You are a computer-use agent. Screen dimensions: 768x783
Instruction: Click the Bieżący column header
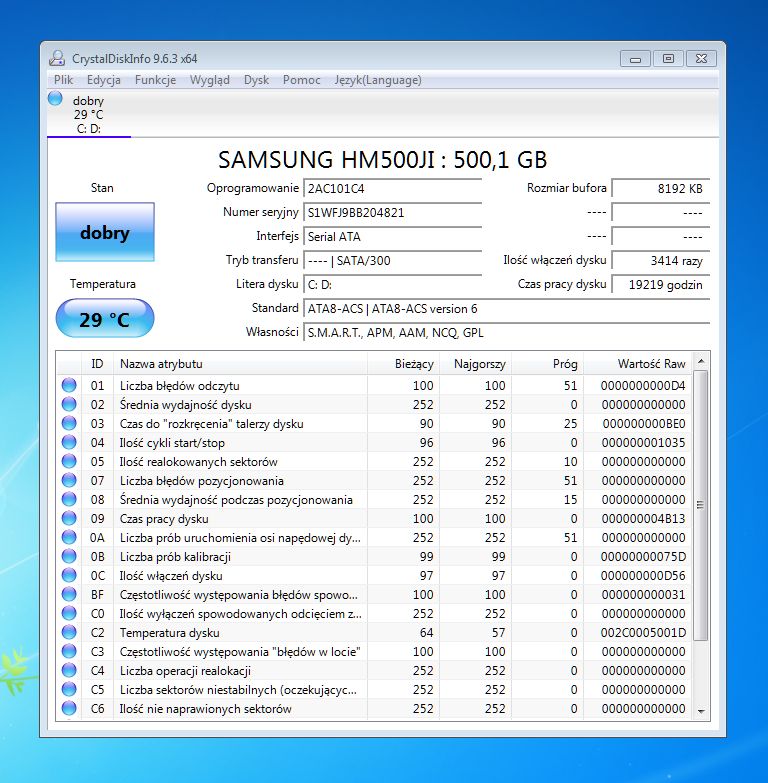coord(403,364)
